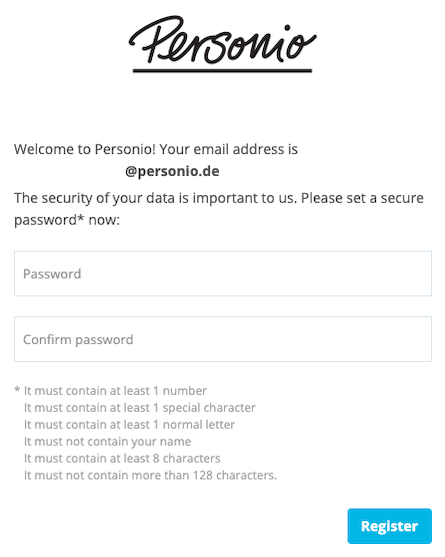Click the 'more than 128 characters' rule
Image resolution: width=445 pixels, height=557 pixels.
coord(150,475)
